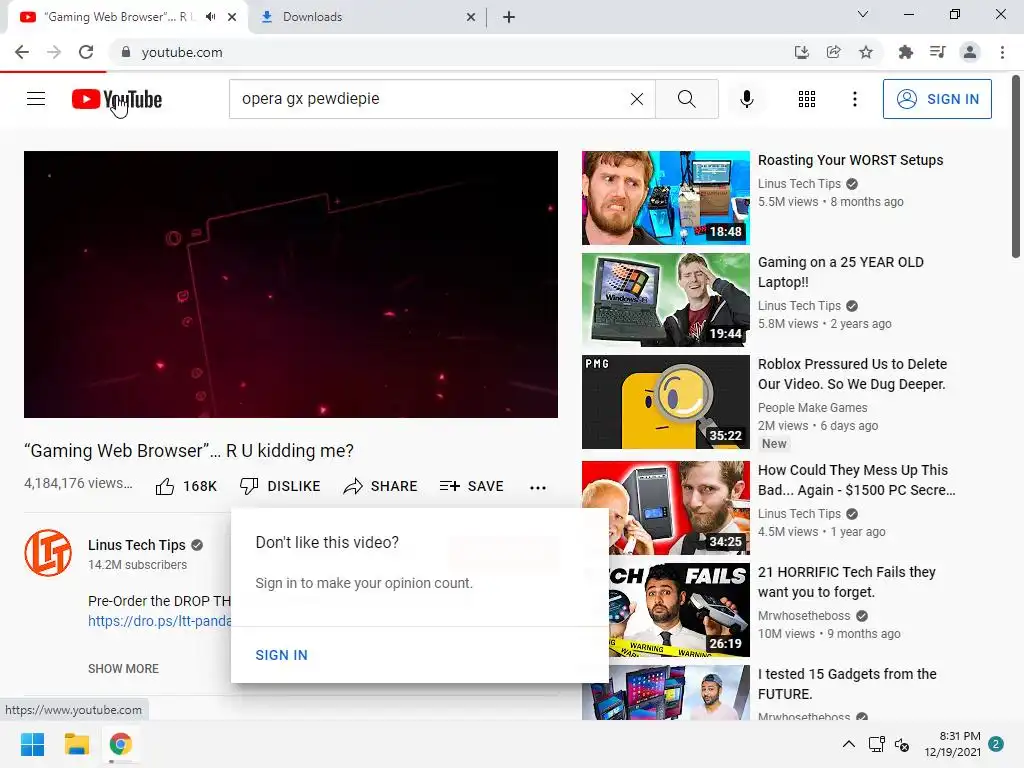Open the Chrome profile avatar
Viewport: 1024px width, 768px height.
(x=970, y=52)
